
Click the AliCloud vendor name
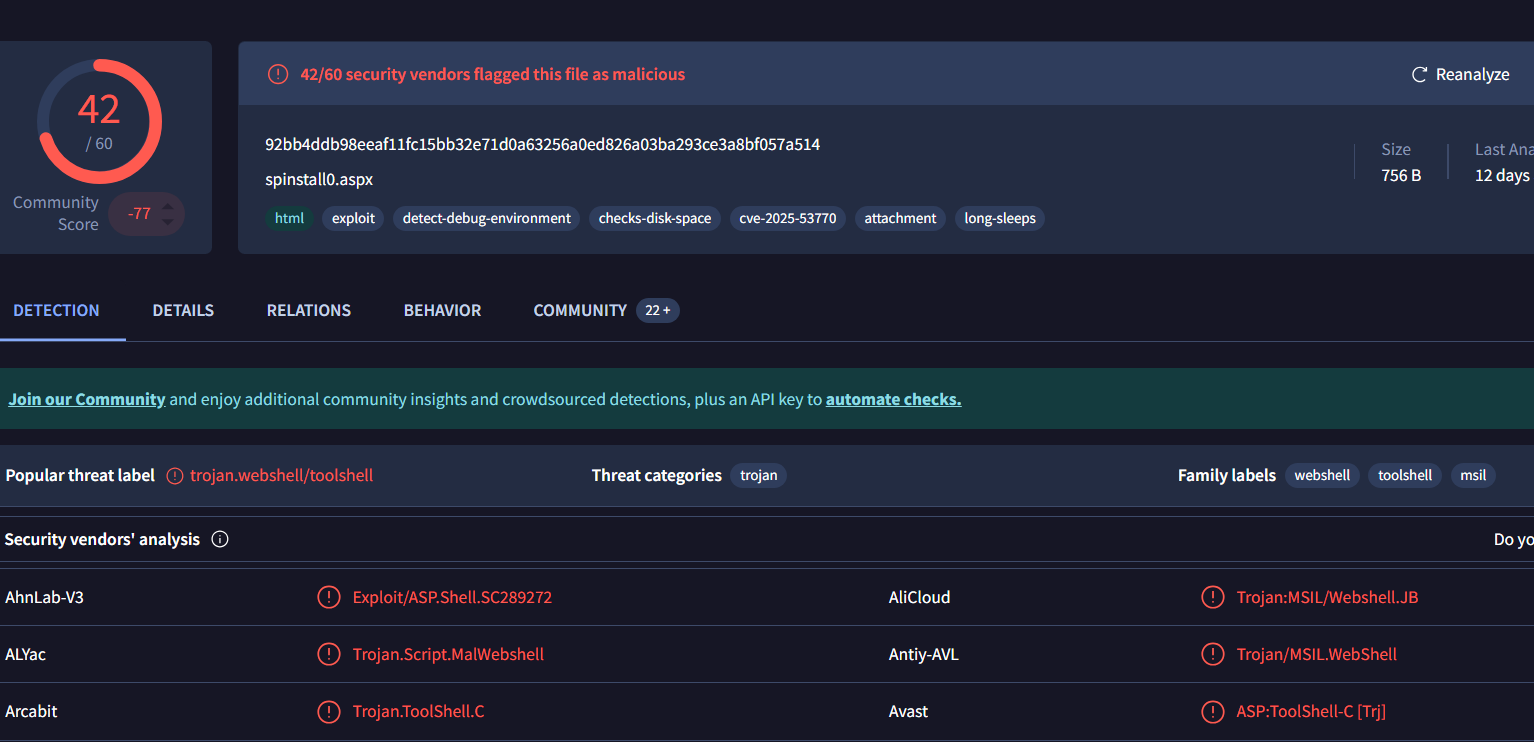pos(919,598)
